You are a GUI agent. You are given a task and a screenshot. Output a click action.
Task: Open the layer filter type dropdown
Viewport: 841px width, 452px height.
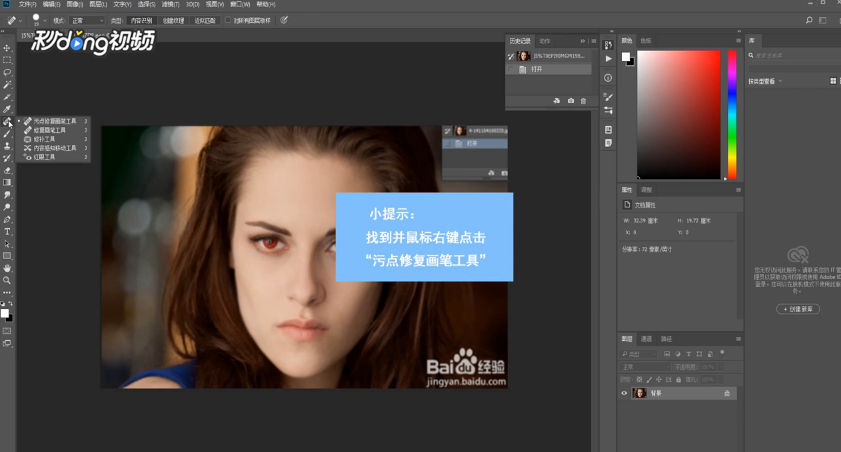pos(638,354)
